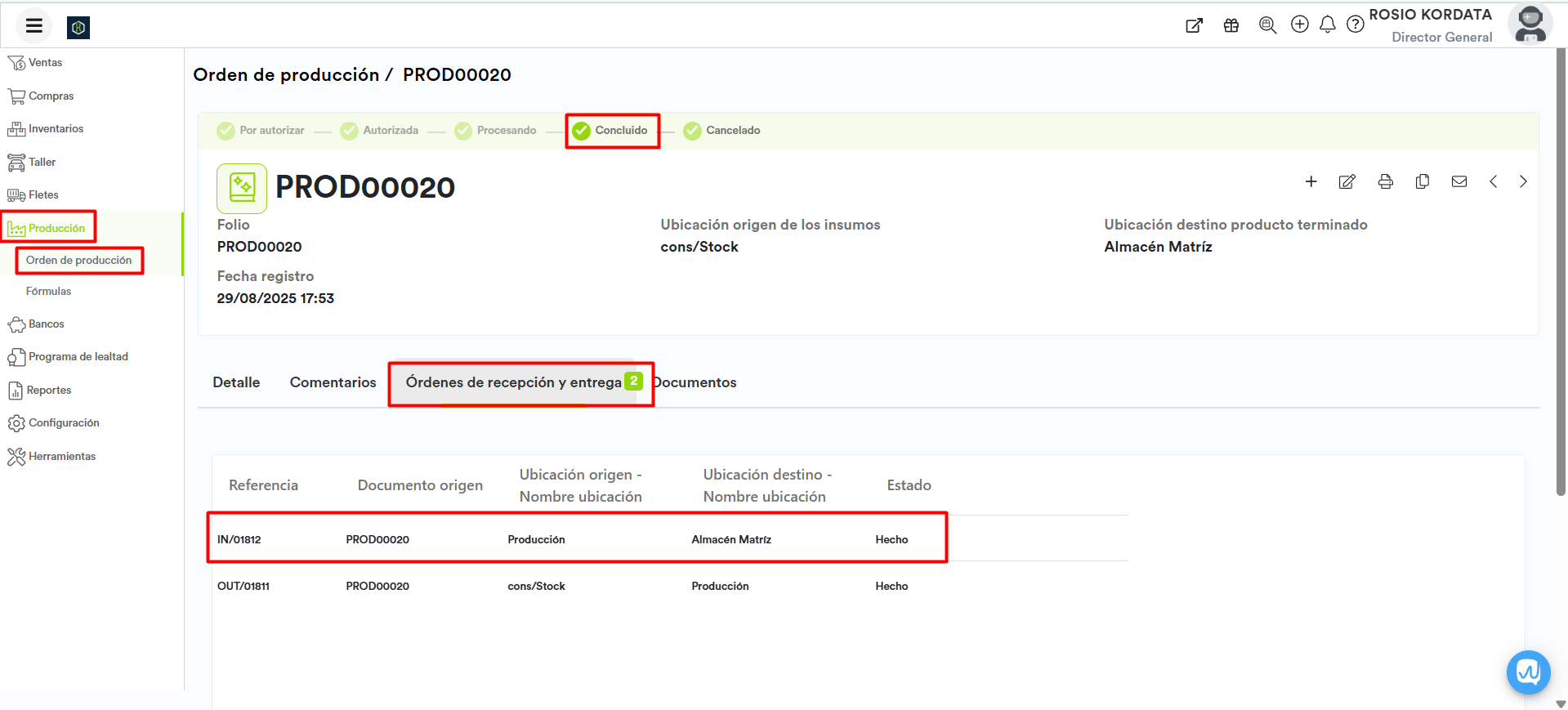Open the IN/01812 reception order row
Viewport: 1568px width, 710px height.
pos(239,539)
